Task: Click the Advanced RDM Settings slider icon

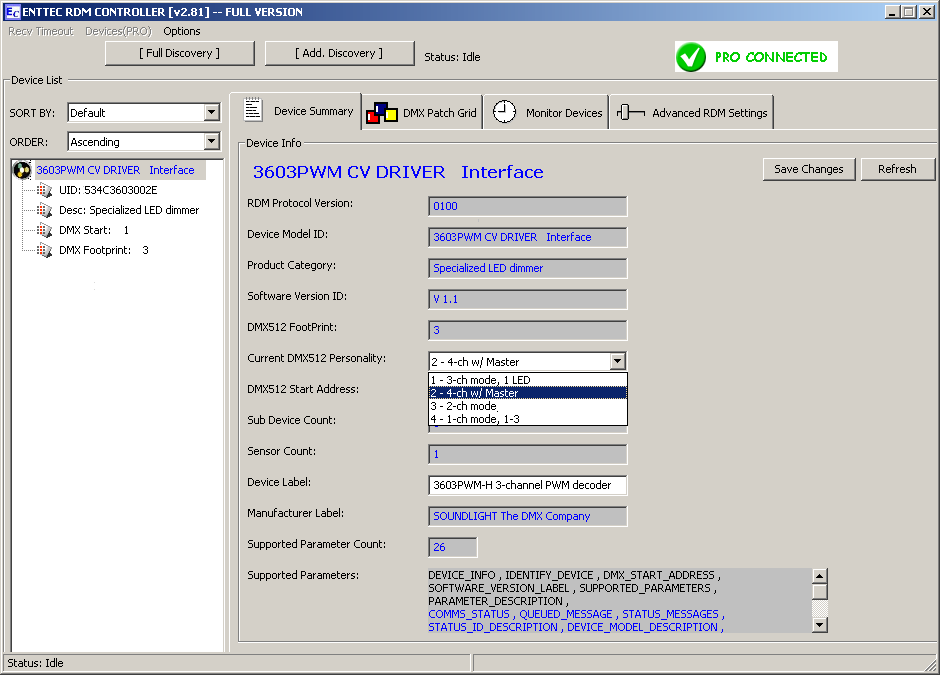Action: (630, 113)
